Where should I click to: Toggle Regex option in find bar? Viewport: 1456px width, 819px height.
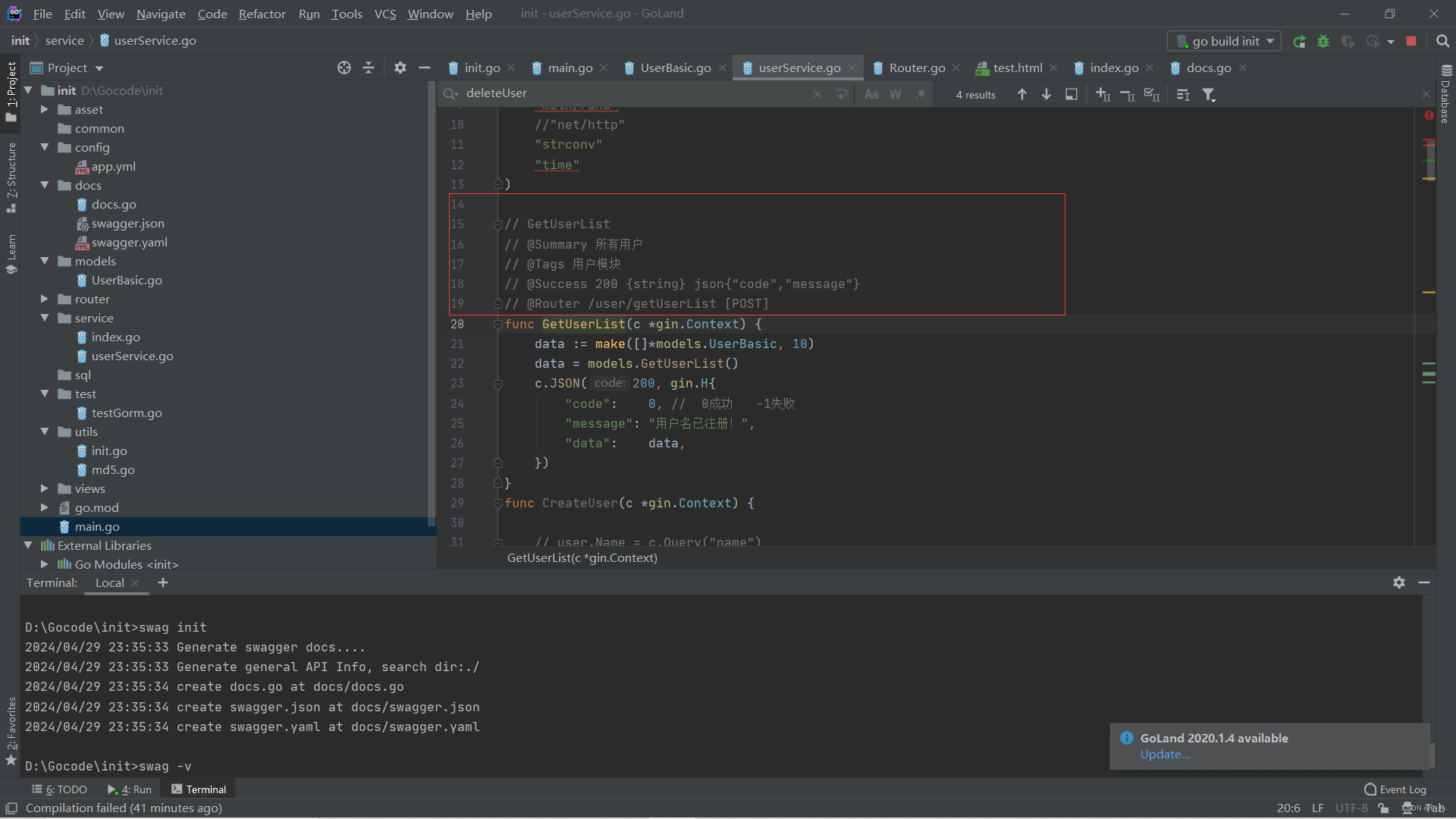920,94
